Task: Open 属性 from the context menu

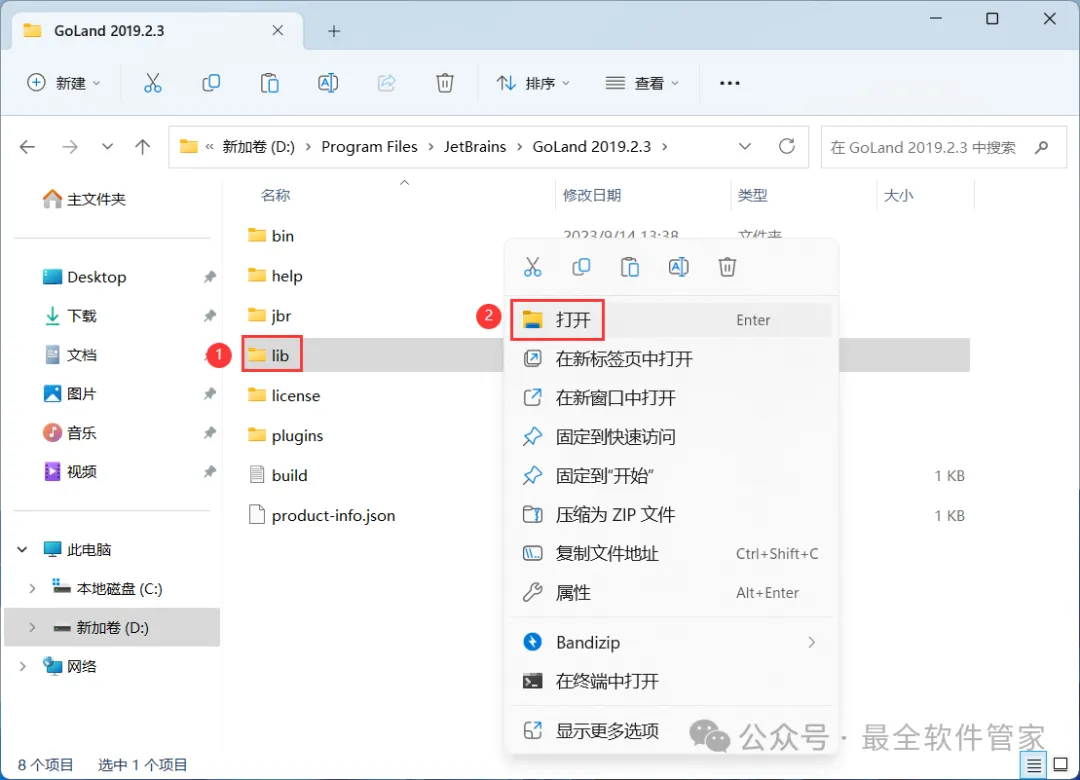Action: click(671, 593)
